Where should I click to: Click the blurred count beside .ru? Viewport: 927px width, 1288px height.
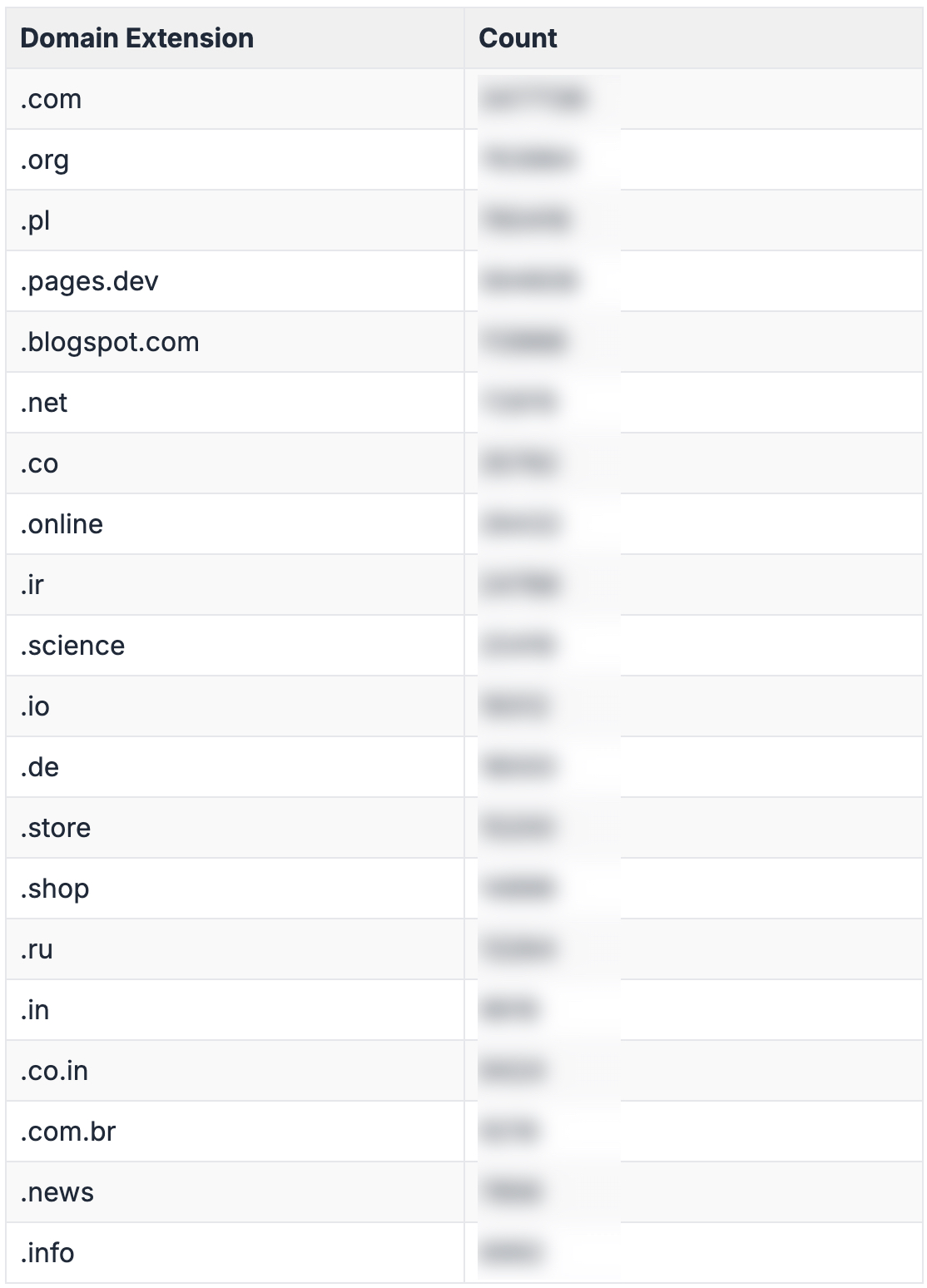(518, 949)
